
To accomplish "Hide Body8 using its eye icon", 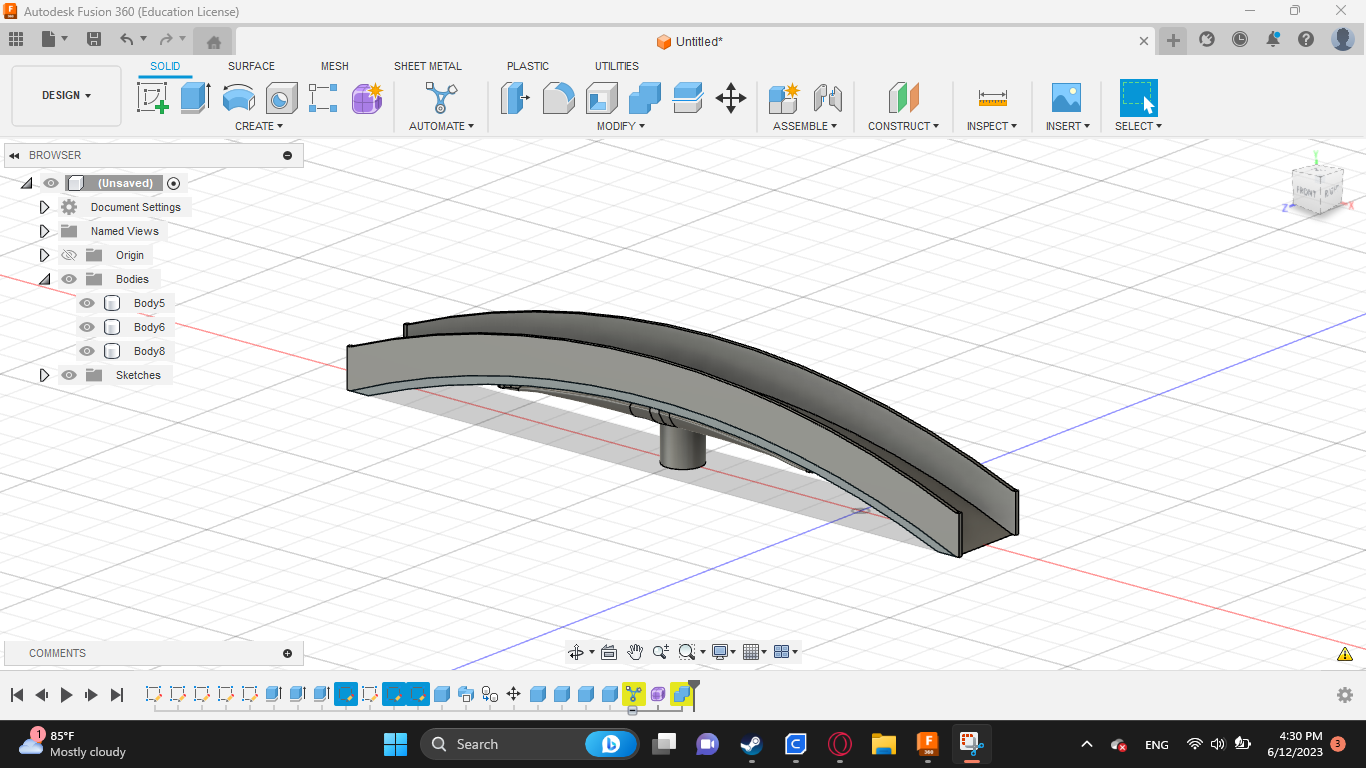I will tap(87, 351).
